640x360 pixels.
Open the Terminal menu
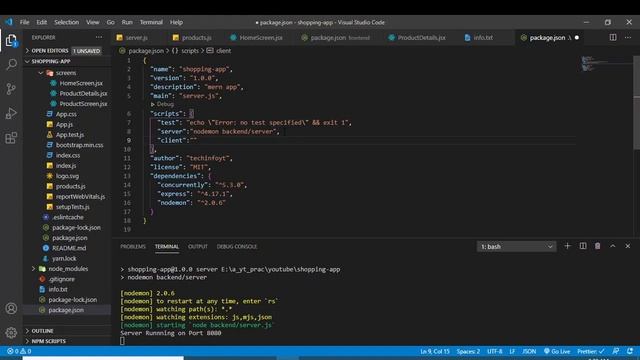click(x=151, y=22)
